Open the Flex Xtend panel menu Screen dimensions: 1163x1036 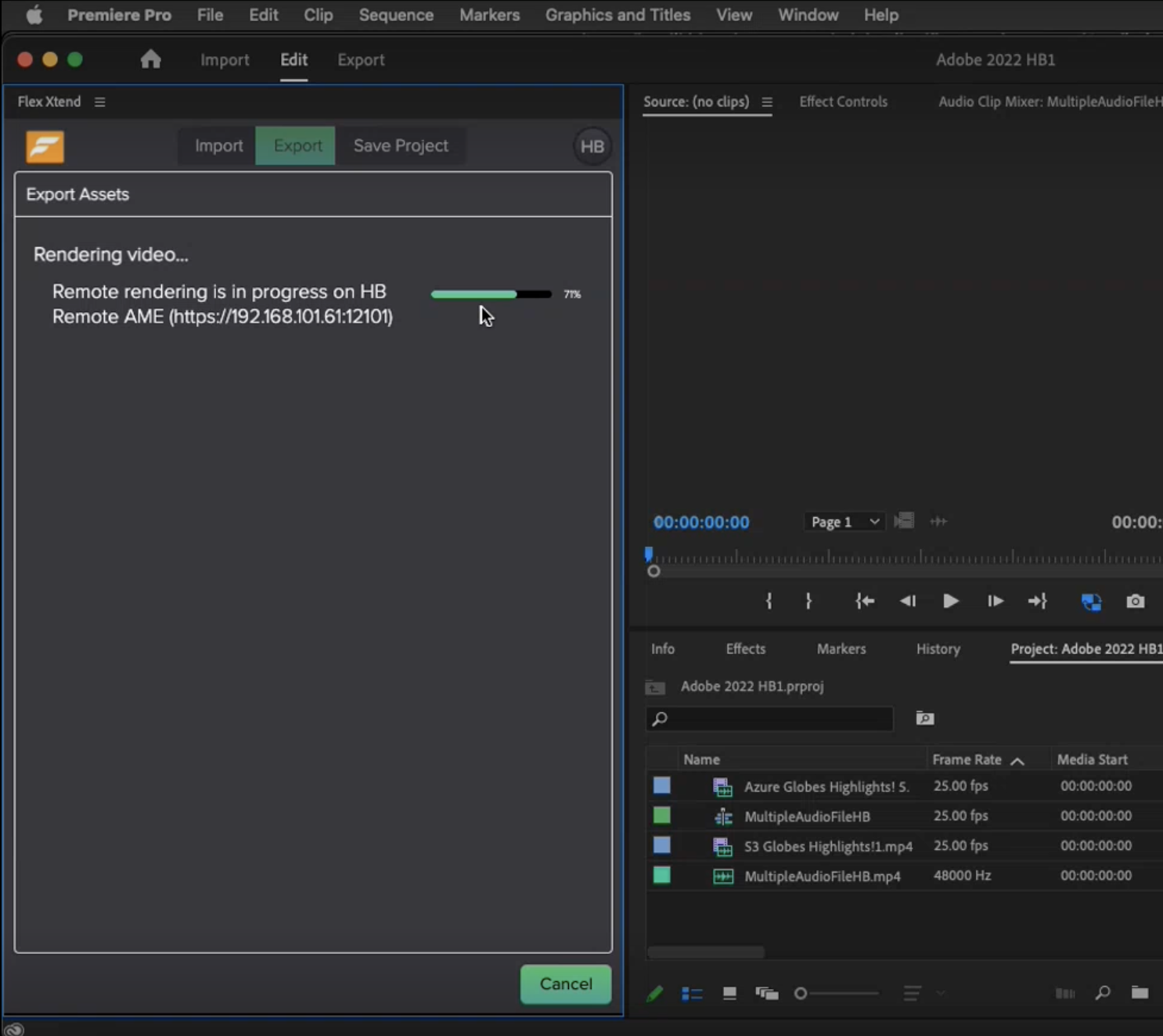click(99, 102)
